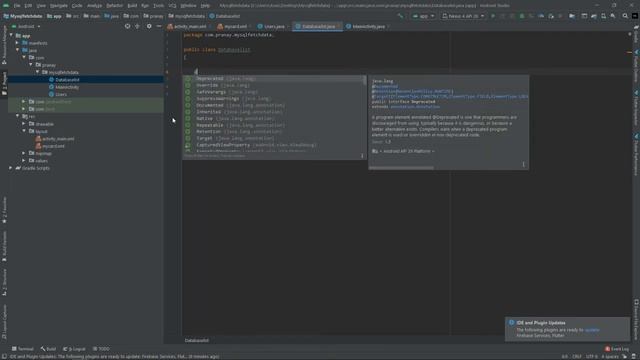Expand the drawable folder

pos(24,124)
